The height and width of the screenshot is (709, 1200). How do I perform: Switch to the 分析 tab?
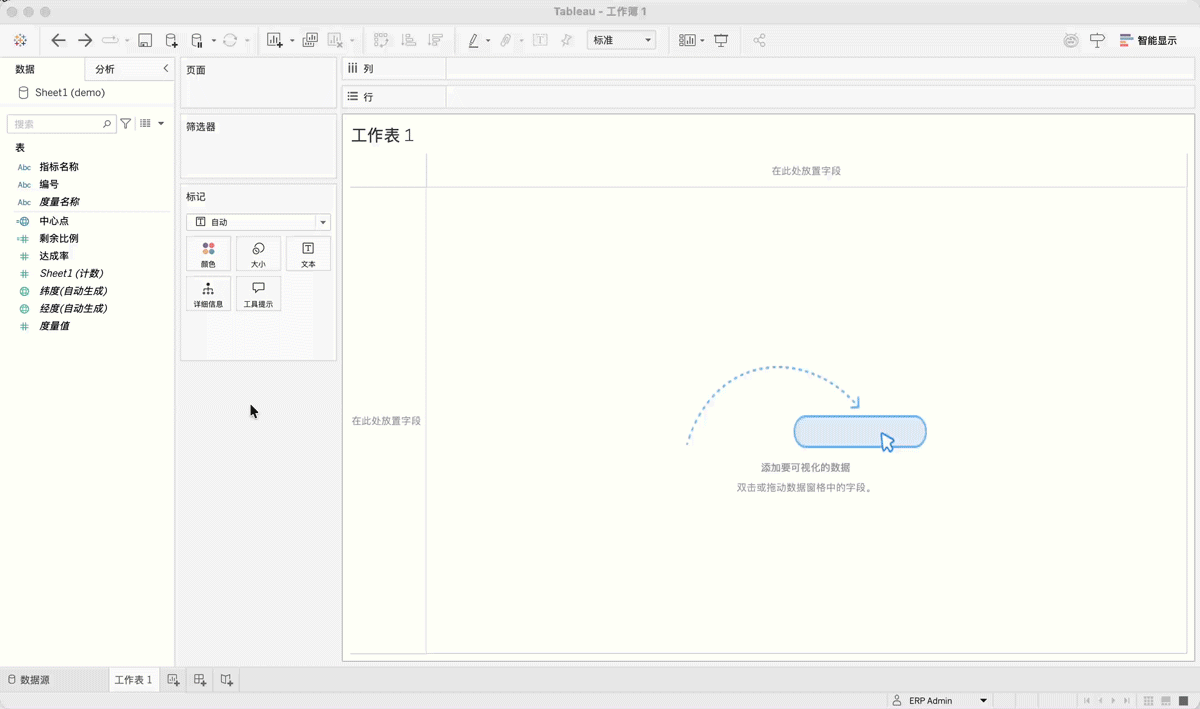[x=105, y=69]
